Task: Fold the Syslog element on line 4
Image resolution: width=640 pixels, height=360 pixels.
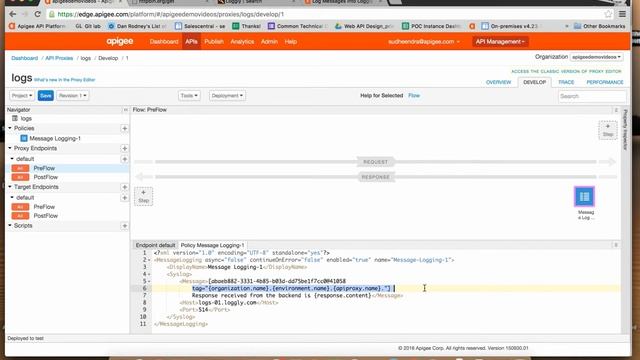Action: tap(149, 274)
